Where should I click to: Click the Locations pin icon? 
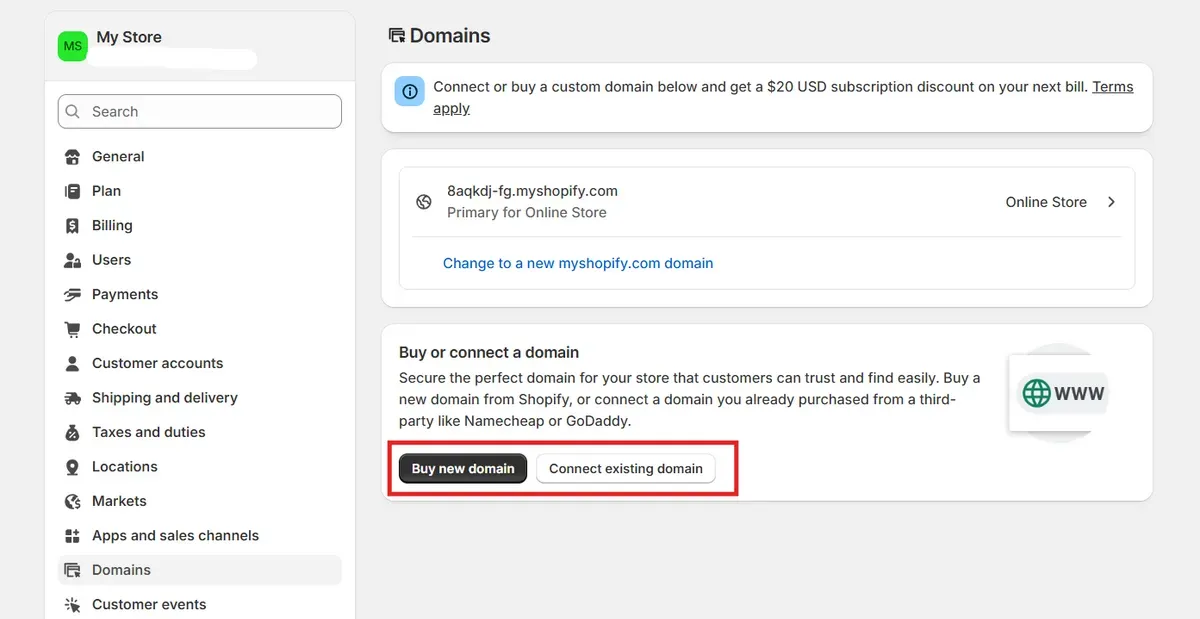[72, 467]
